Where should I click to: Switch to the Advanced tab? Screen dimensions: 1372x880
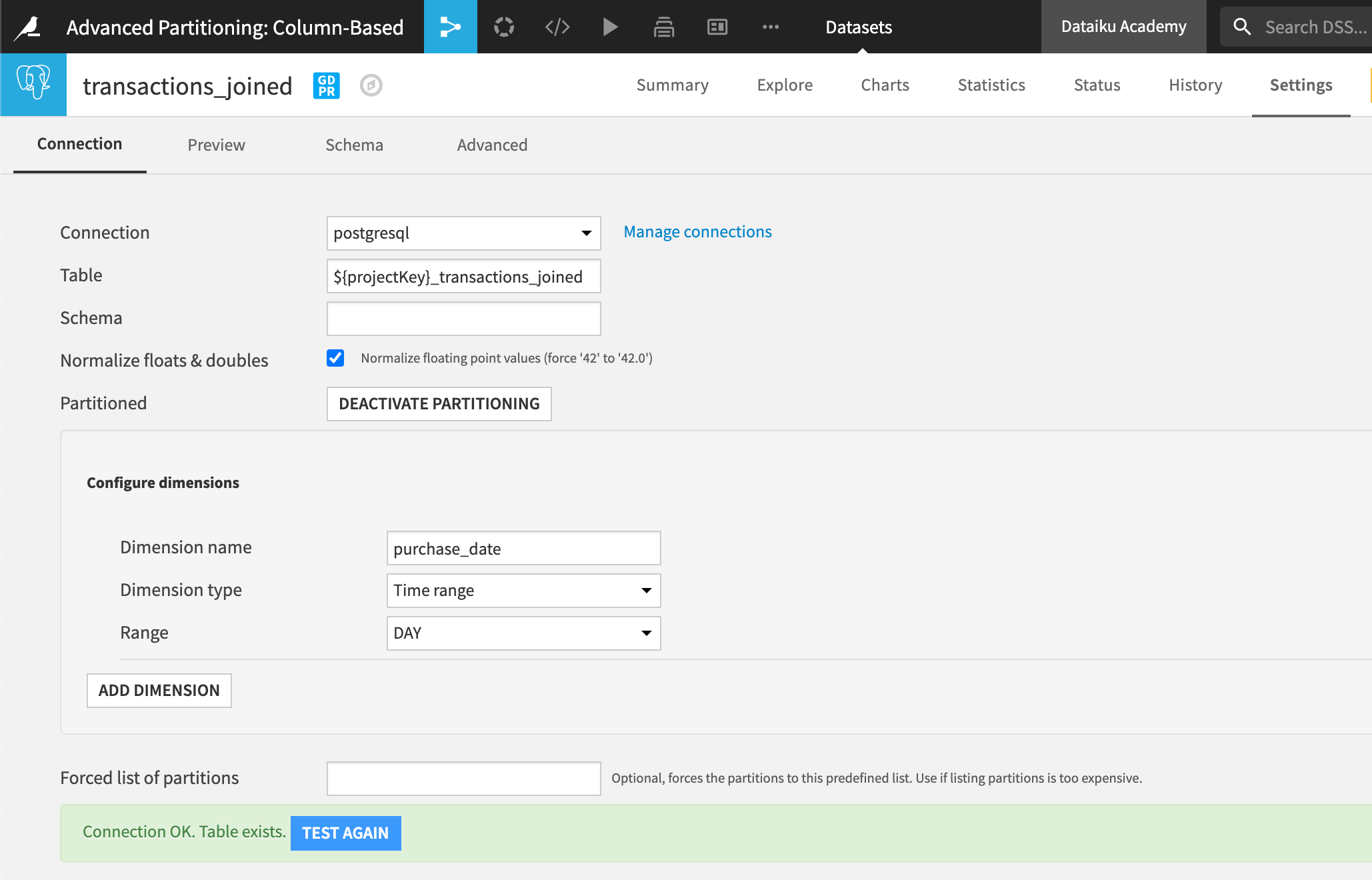[x=491, y=144]
